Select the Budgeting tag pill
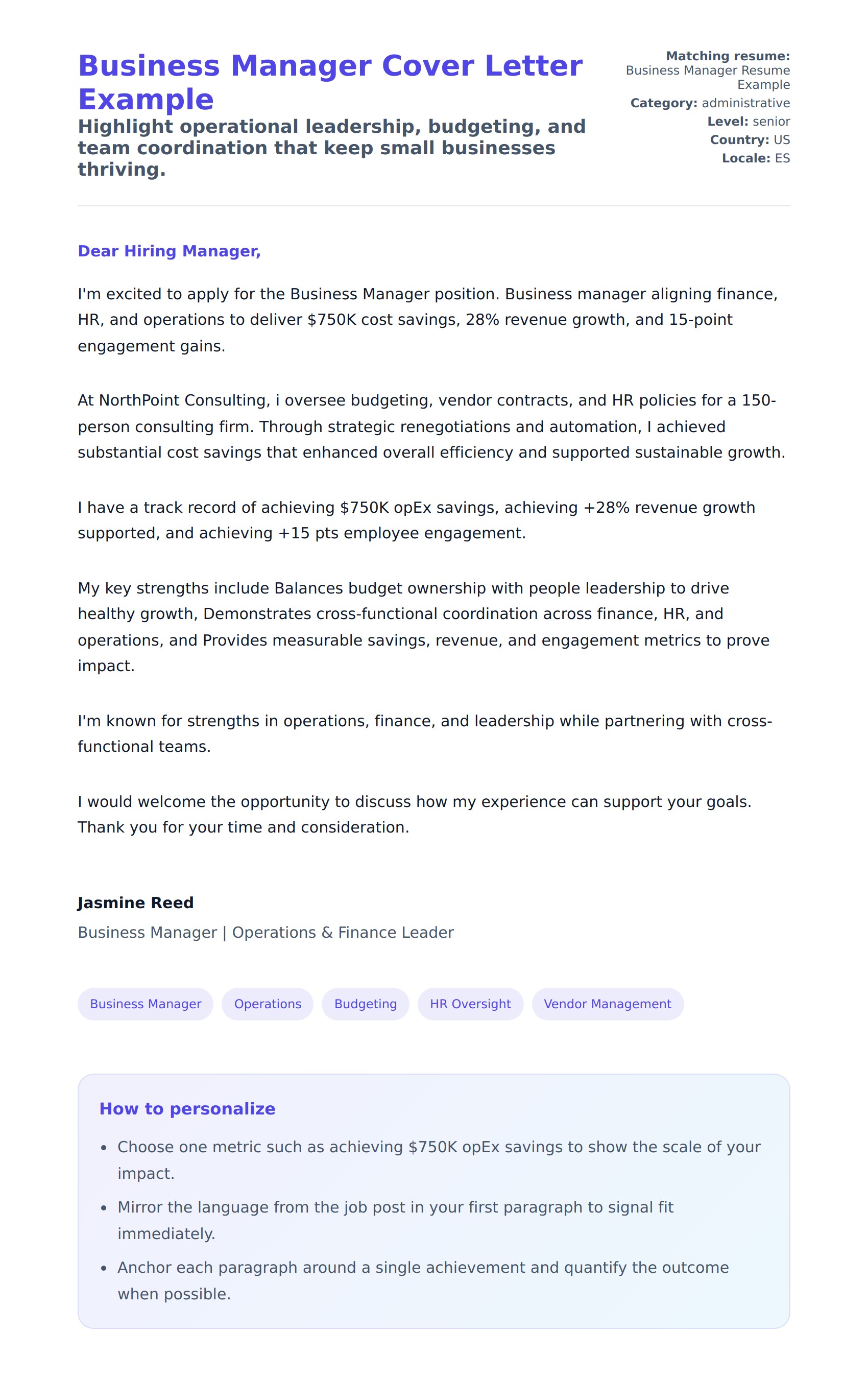 (365, 1004)
